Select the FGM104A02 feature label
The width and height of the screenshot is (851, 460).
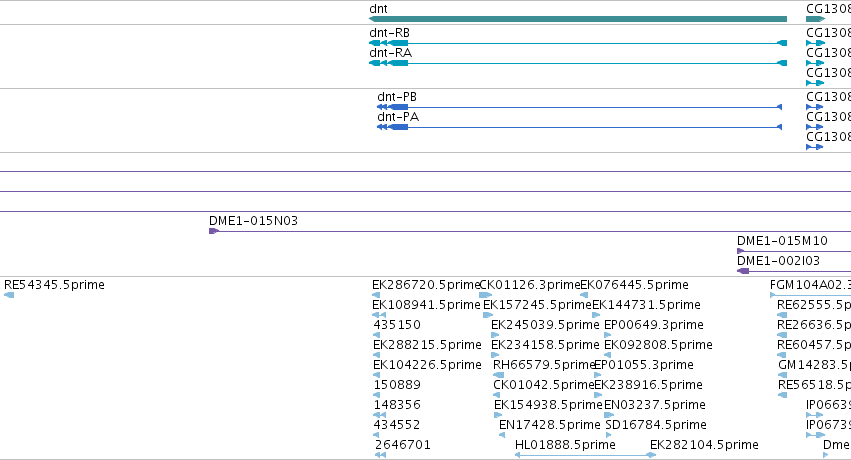(810, 285)
